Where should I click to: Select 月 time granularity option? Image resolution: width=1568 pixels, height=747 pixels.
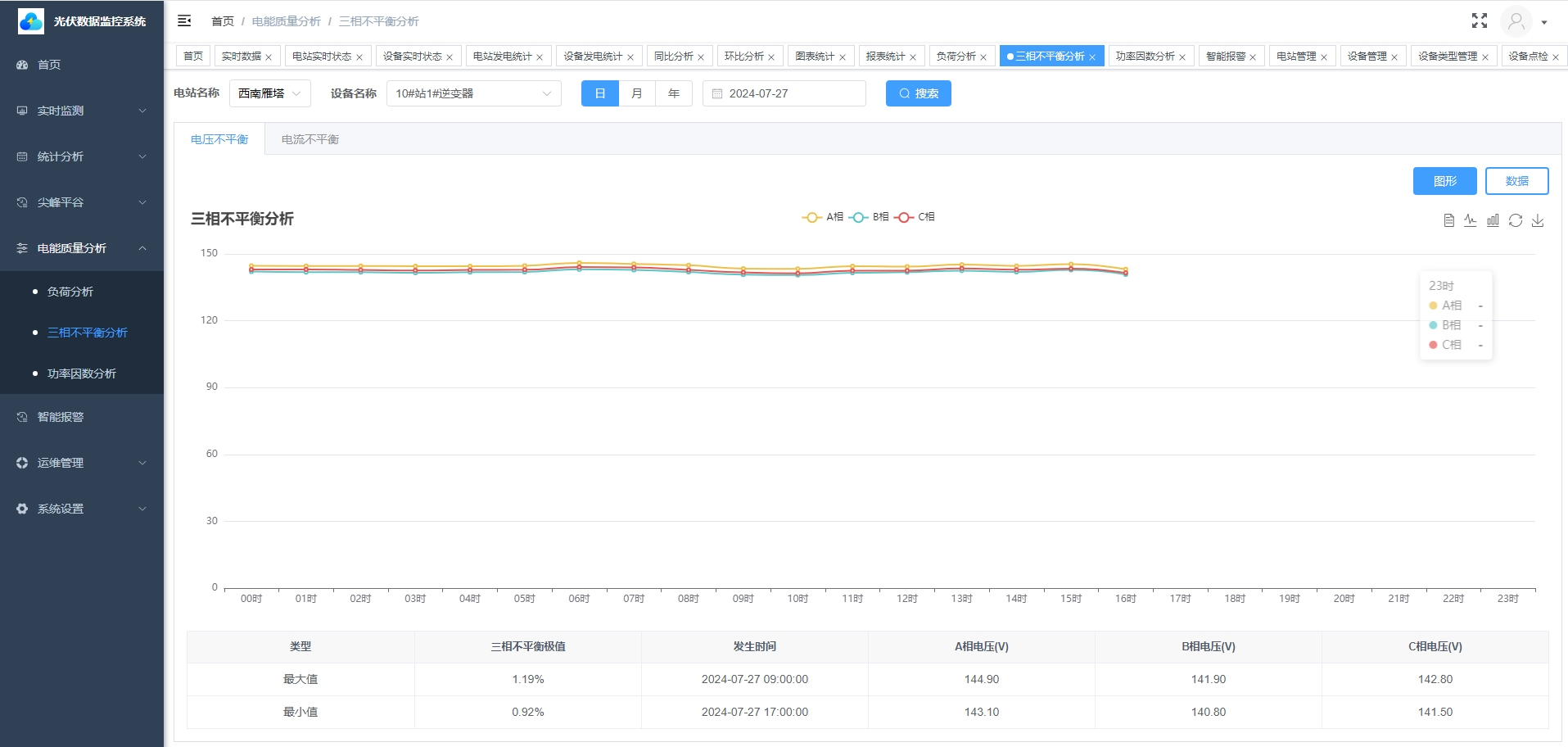[636, 93]
